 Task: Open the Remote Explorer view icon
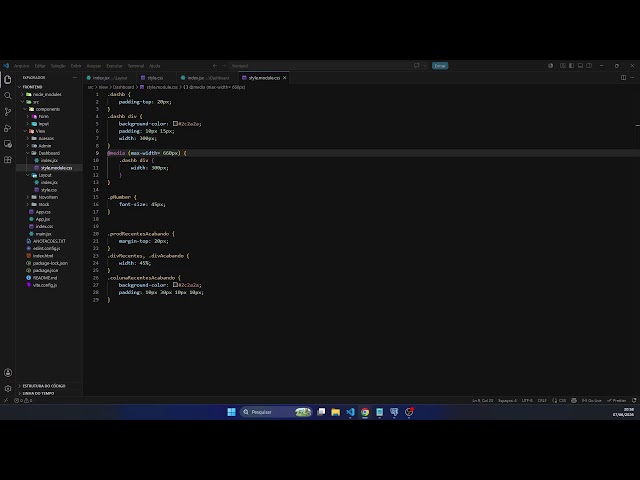tap(8, 144)
